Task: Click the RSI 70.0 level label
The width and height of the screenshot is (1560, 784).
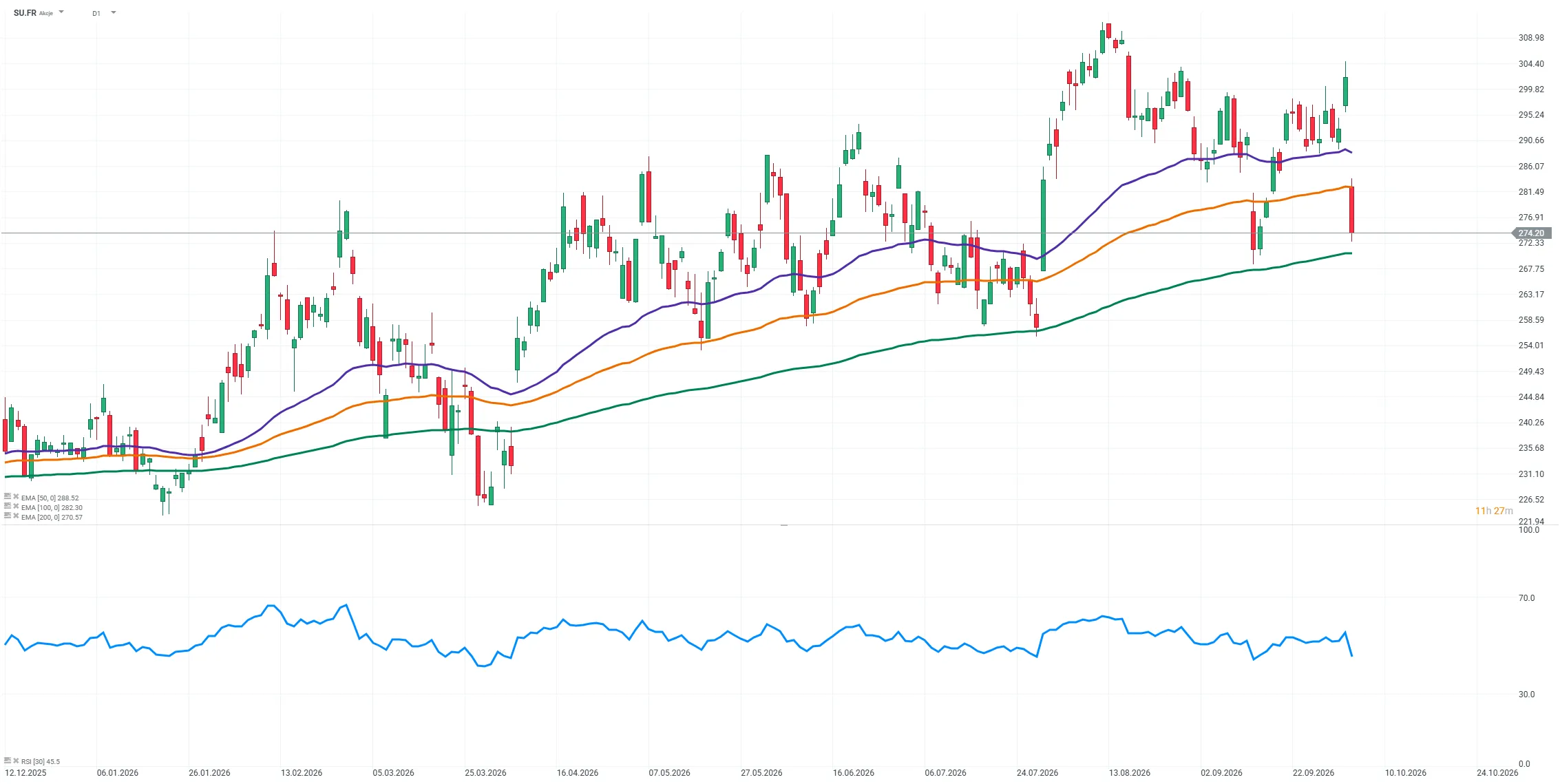Action: click(x=1526, y=598)
